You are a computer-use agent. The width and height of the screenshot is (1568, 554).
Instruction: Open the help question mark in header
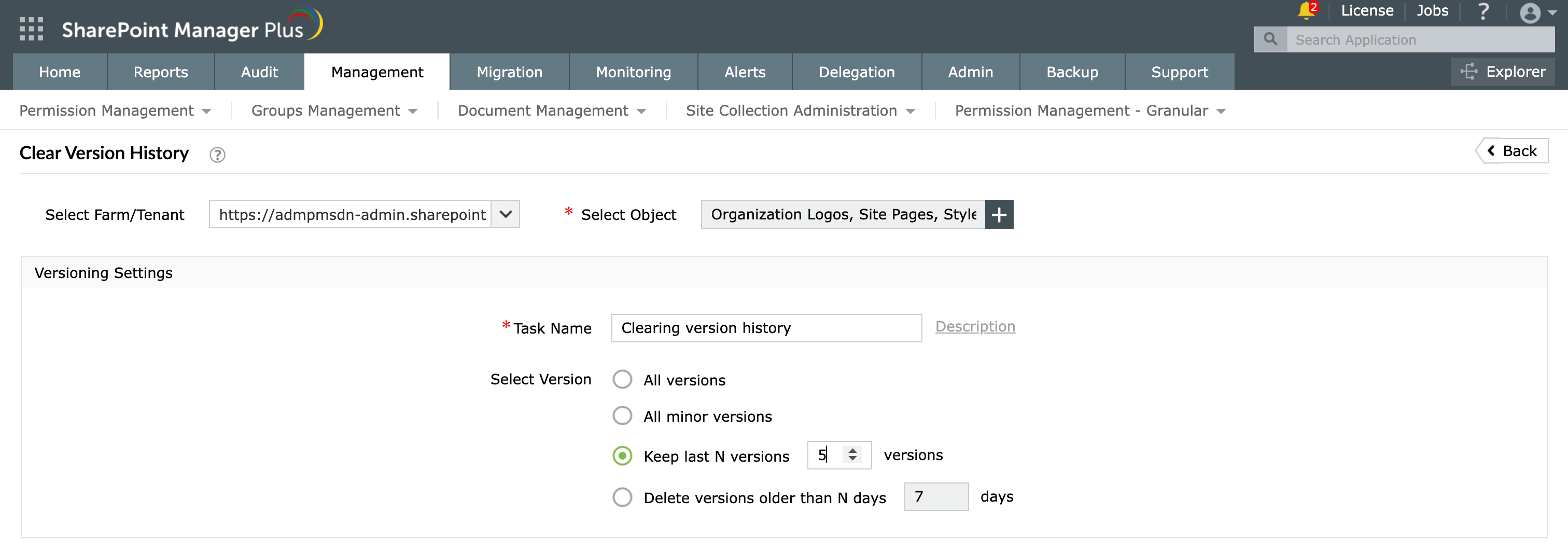point(1483,11)
